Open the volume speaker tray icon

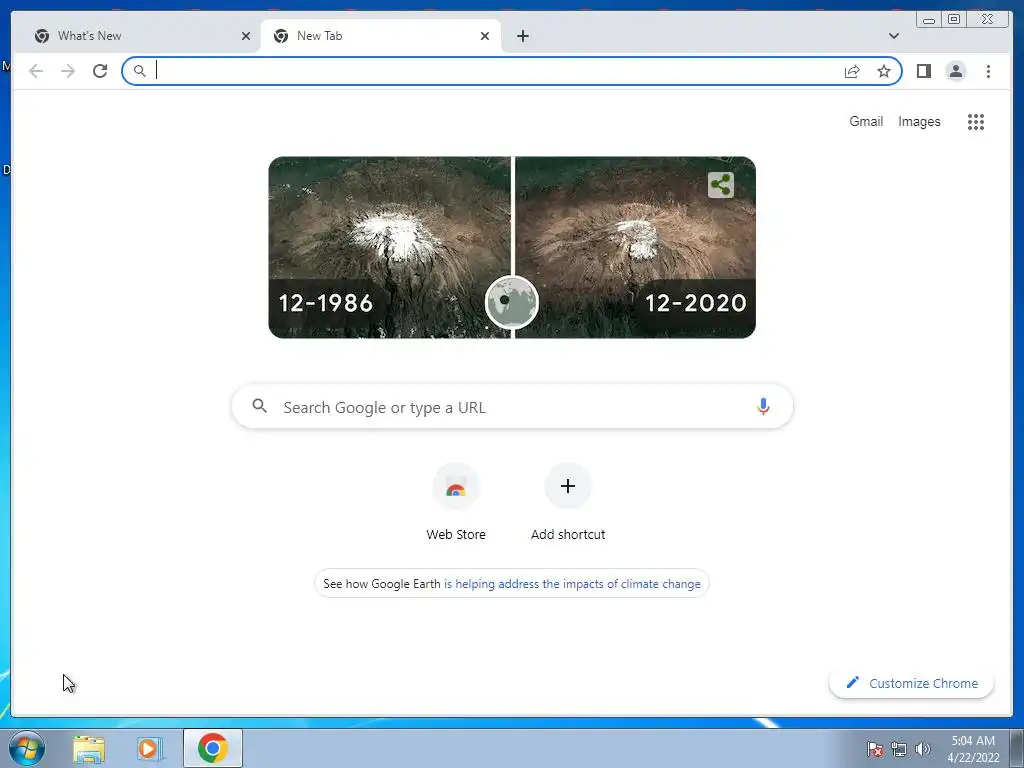pyautogui.click(x=922, y=748)
